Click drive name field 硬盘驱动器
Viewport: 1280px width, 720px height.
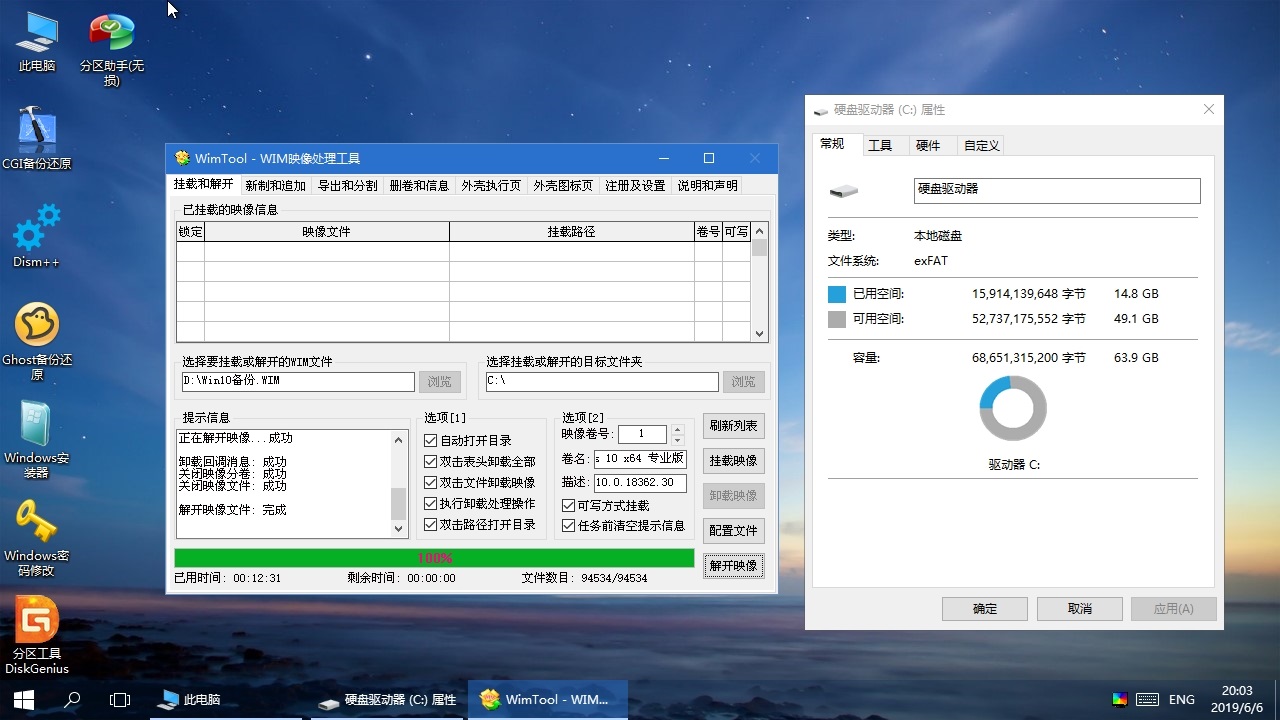click(x=1057, y=191)
